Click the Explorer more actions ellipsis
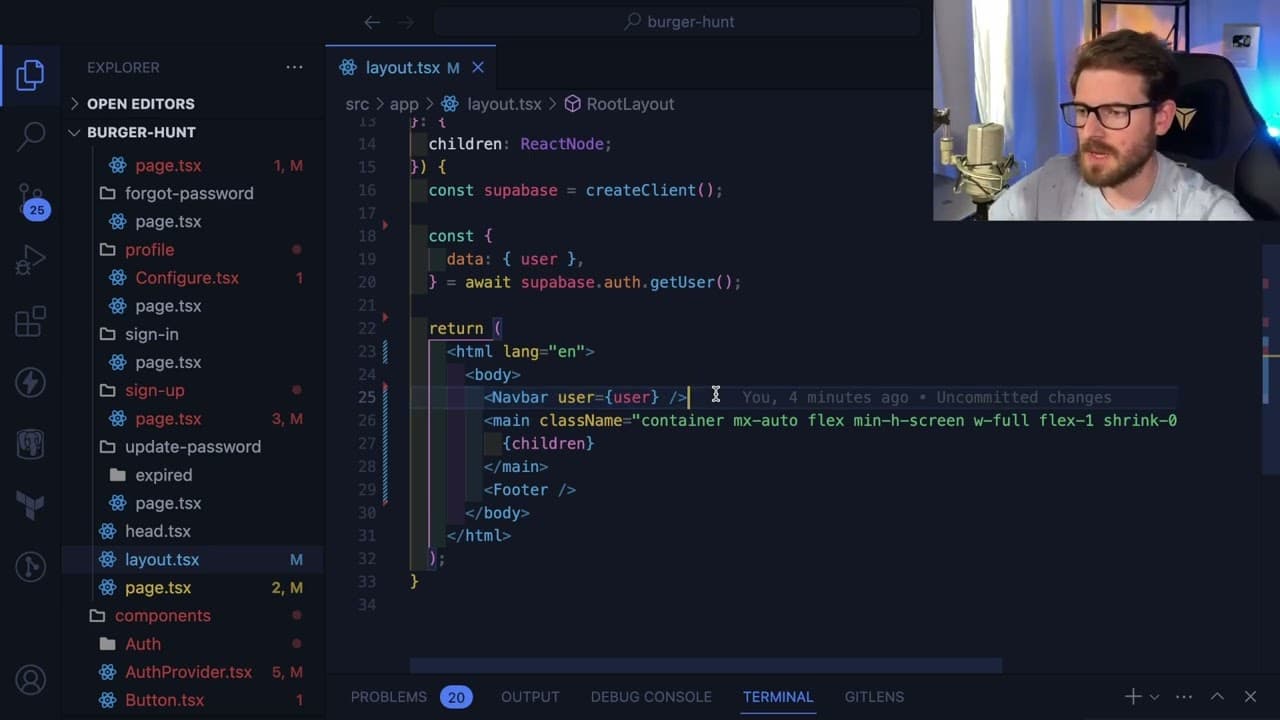 294,67
